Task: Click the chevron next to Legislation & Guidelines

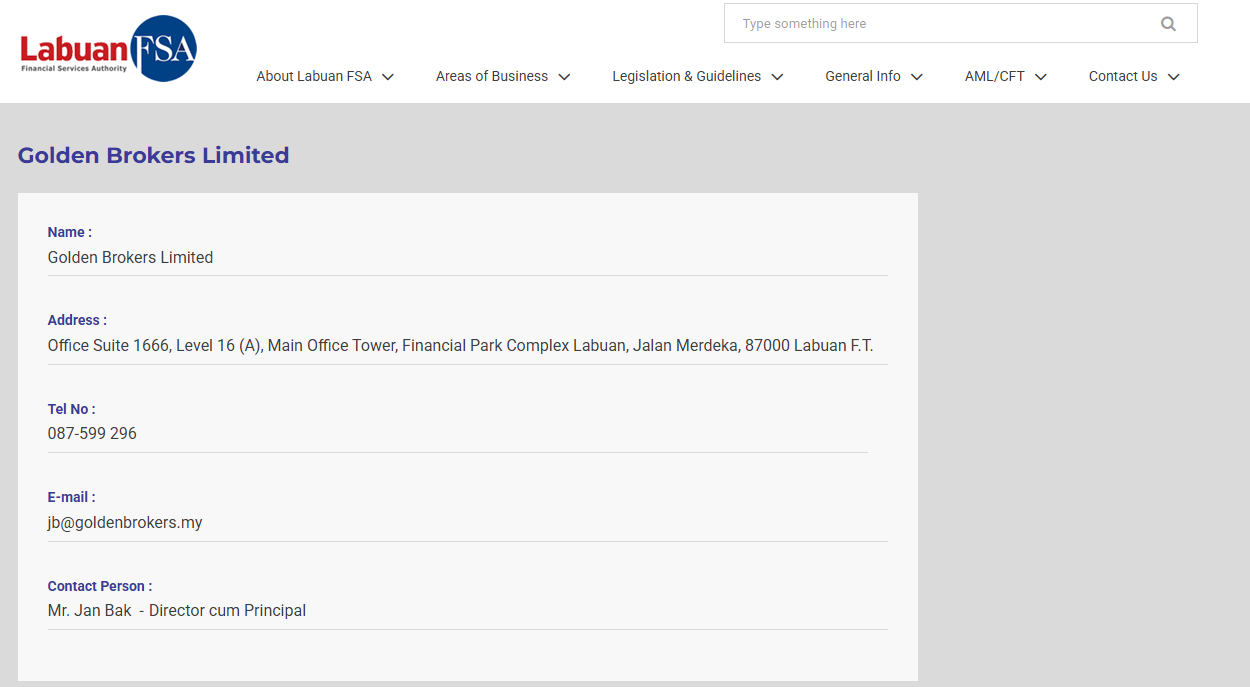Action: tap(777, 77)
